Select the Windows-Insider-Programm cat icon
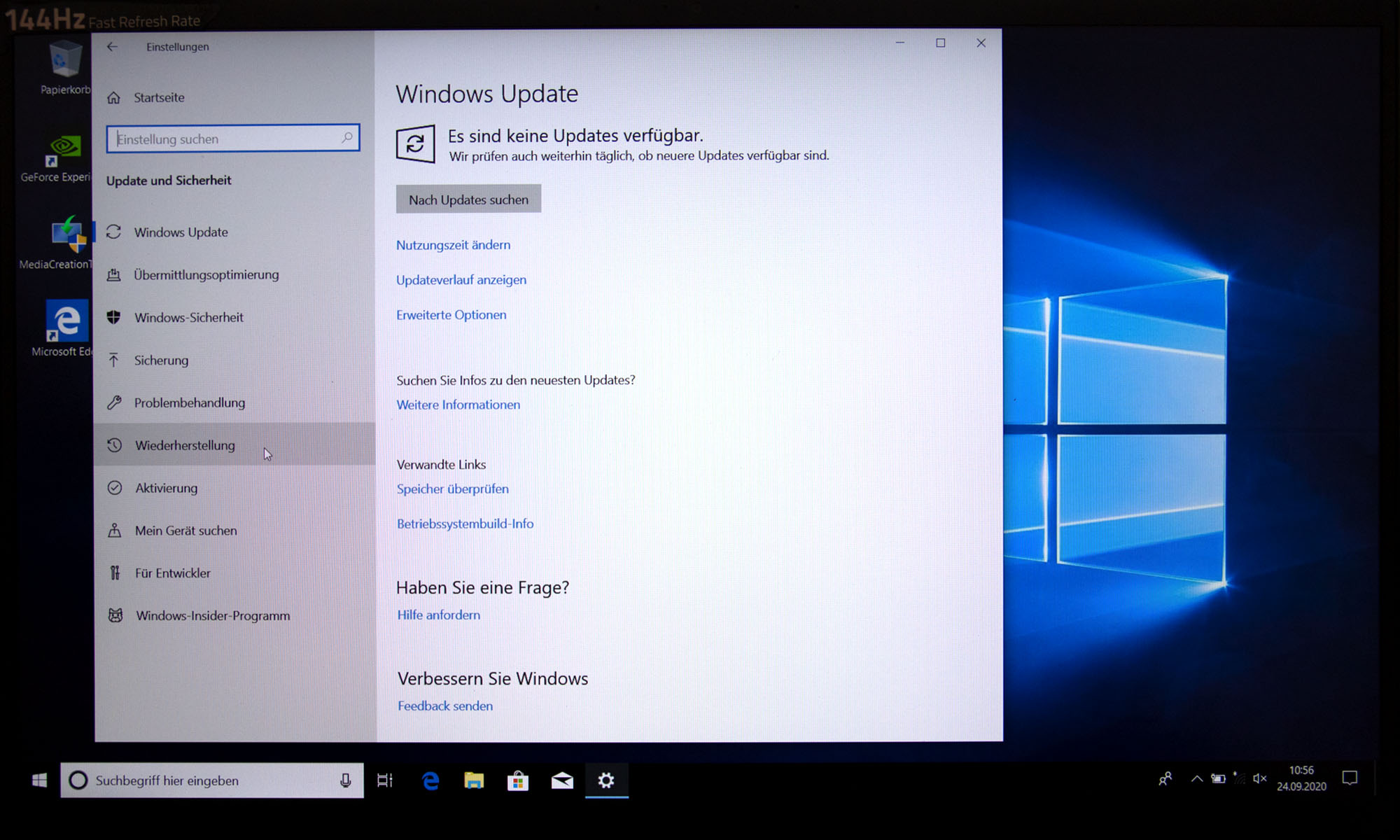This screenshot has height=840, width=1400. click(x=115, y=615)
